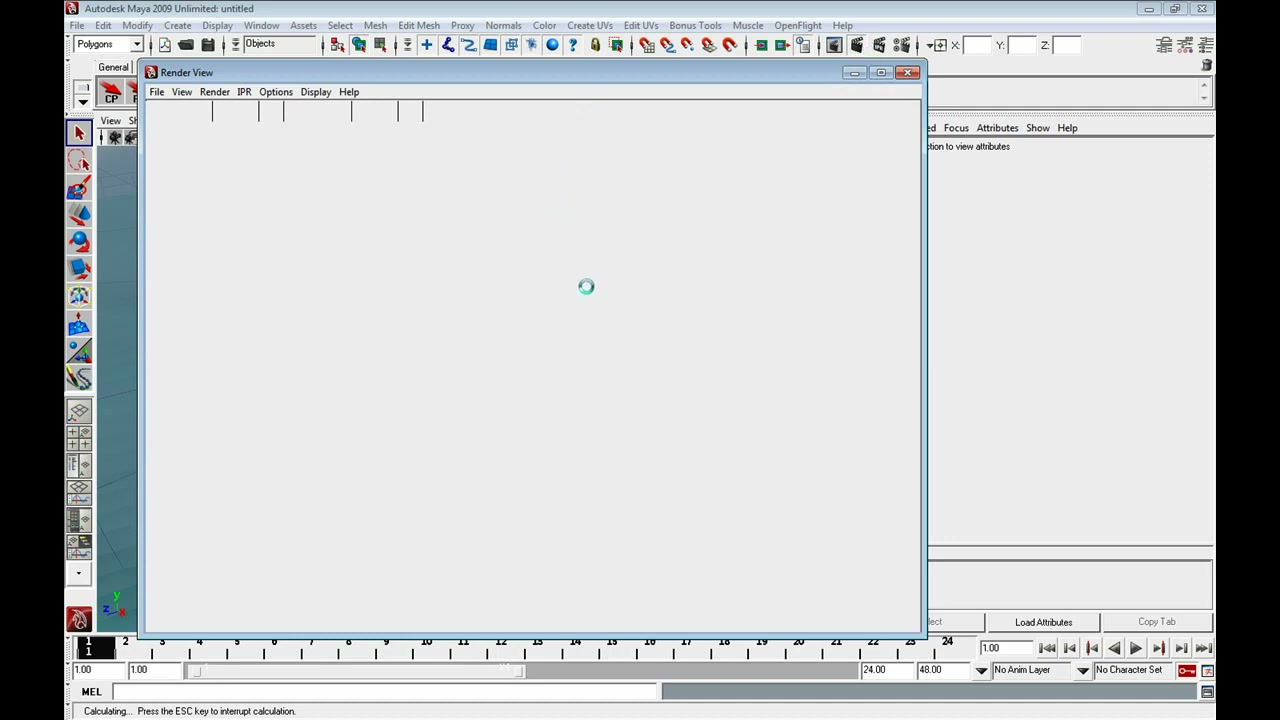Click the last-used tool icon in toolbox
Screen dimensions: 1280x720
click(79, 377)
